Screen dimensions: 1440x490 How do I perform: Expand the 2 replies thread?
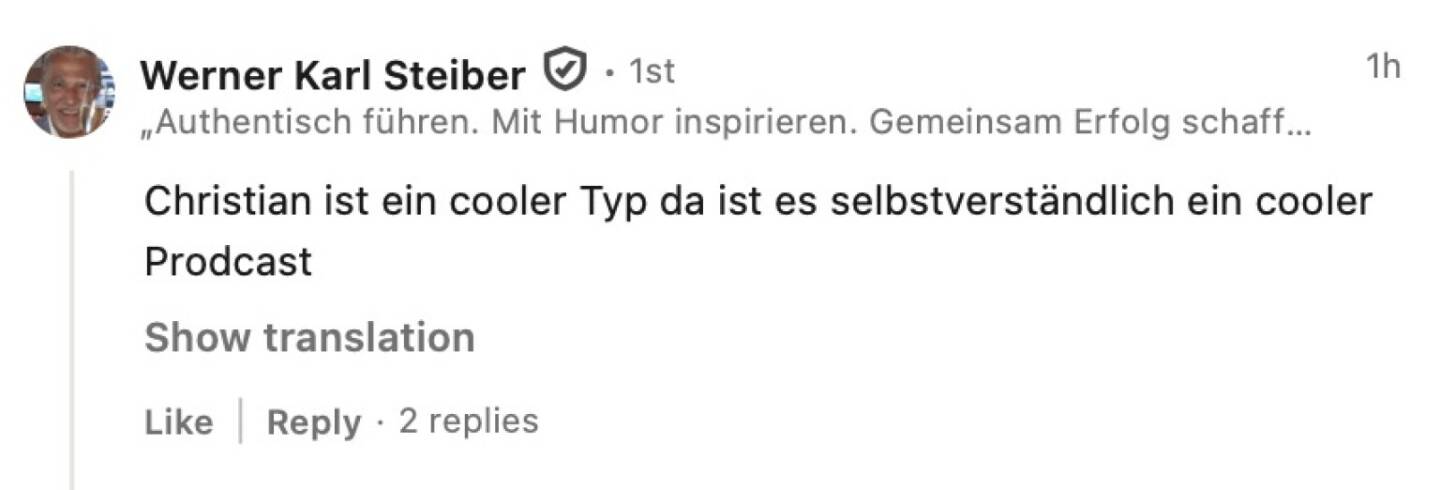[x=468, y=420]
